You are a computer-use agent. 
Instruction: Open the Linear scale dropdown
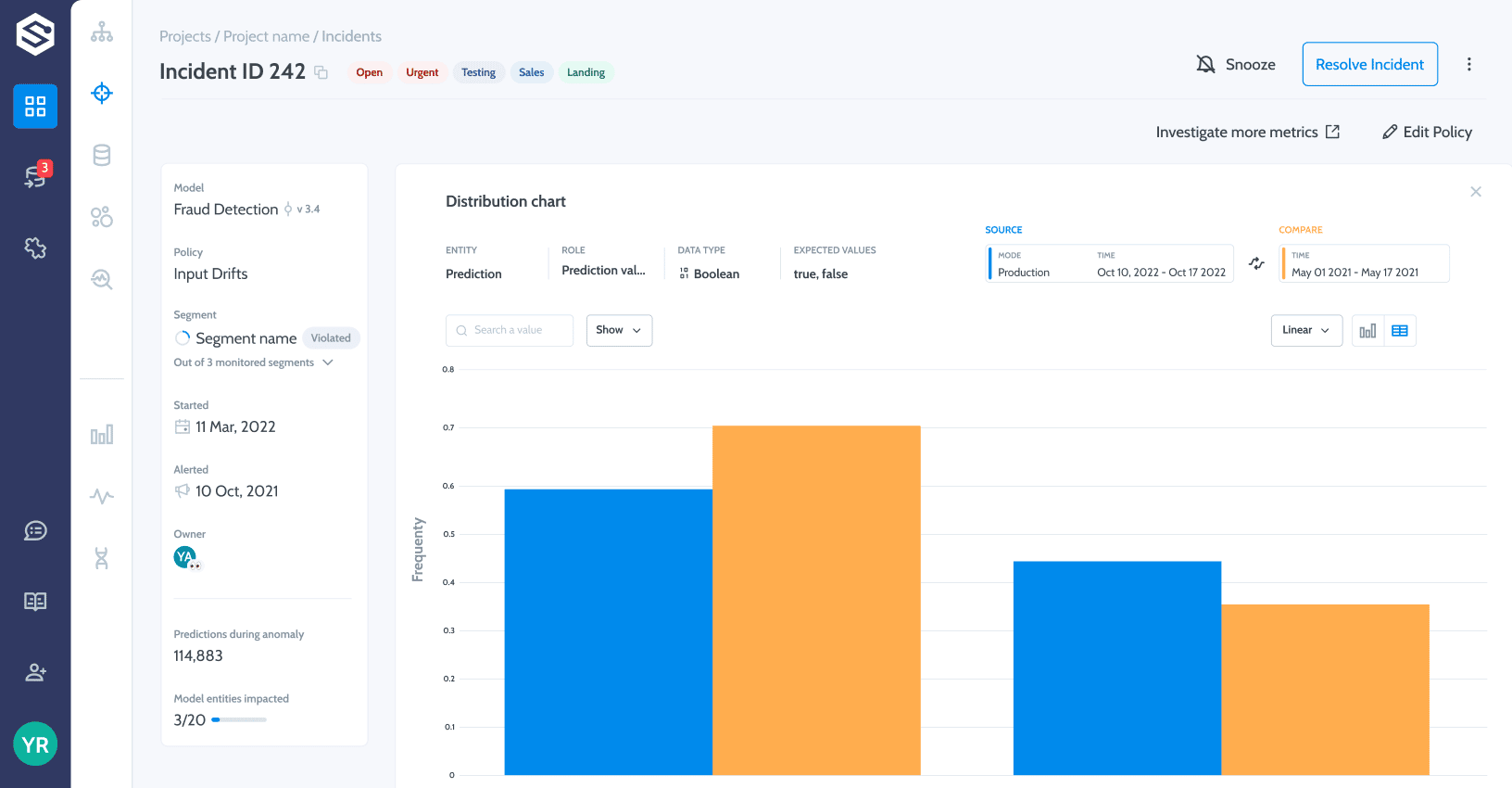(x=1305, y=330)
